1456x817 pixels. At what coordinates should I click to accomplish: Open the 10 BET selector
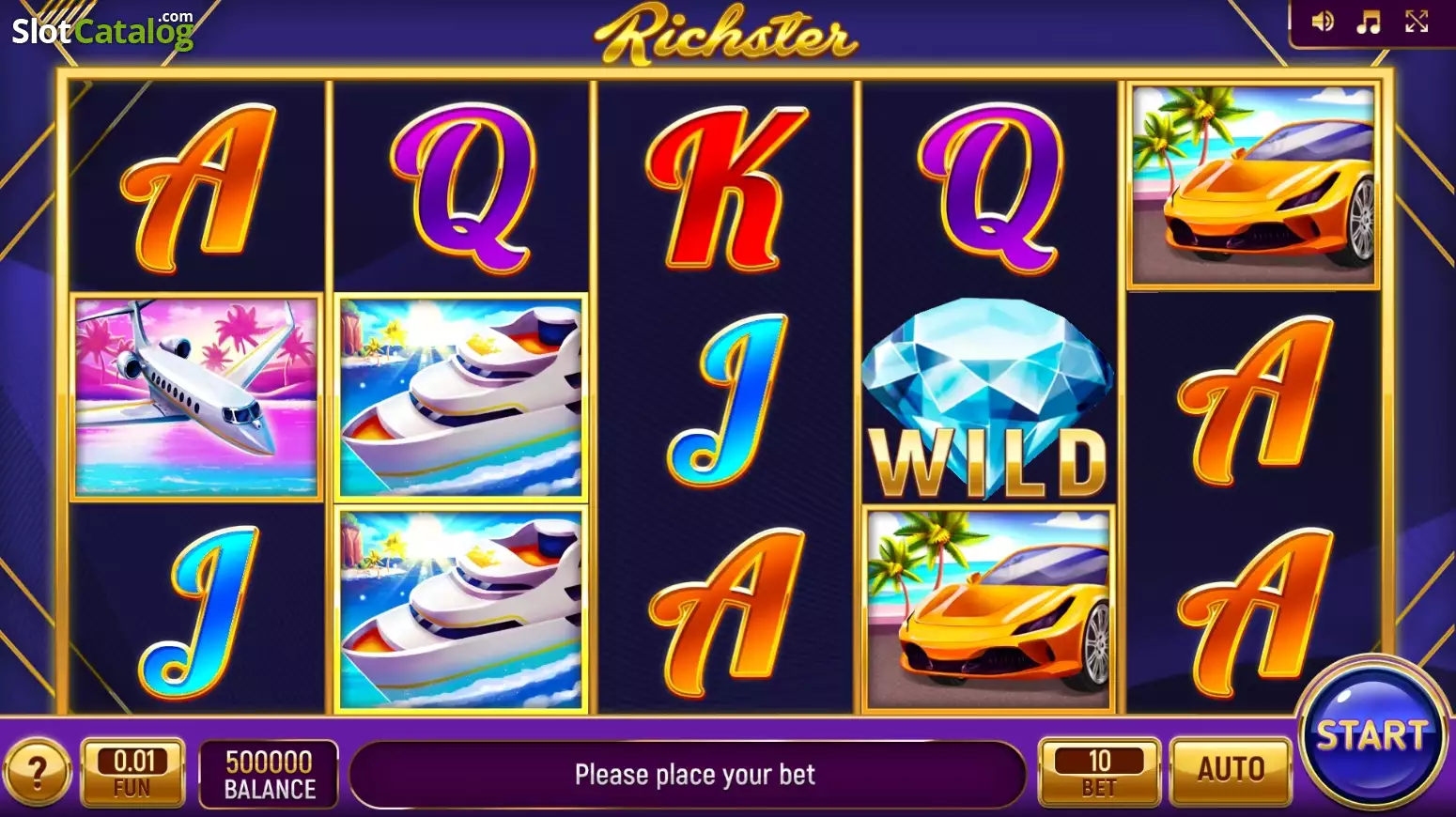click(1099, 772)
